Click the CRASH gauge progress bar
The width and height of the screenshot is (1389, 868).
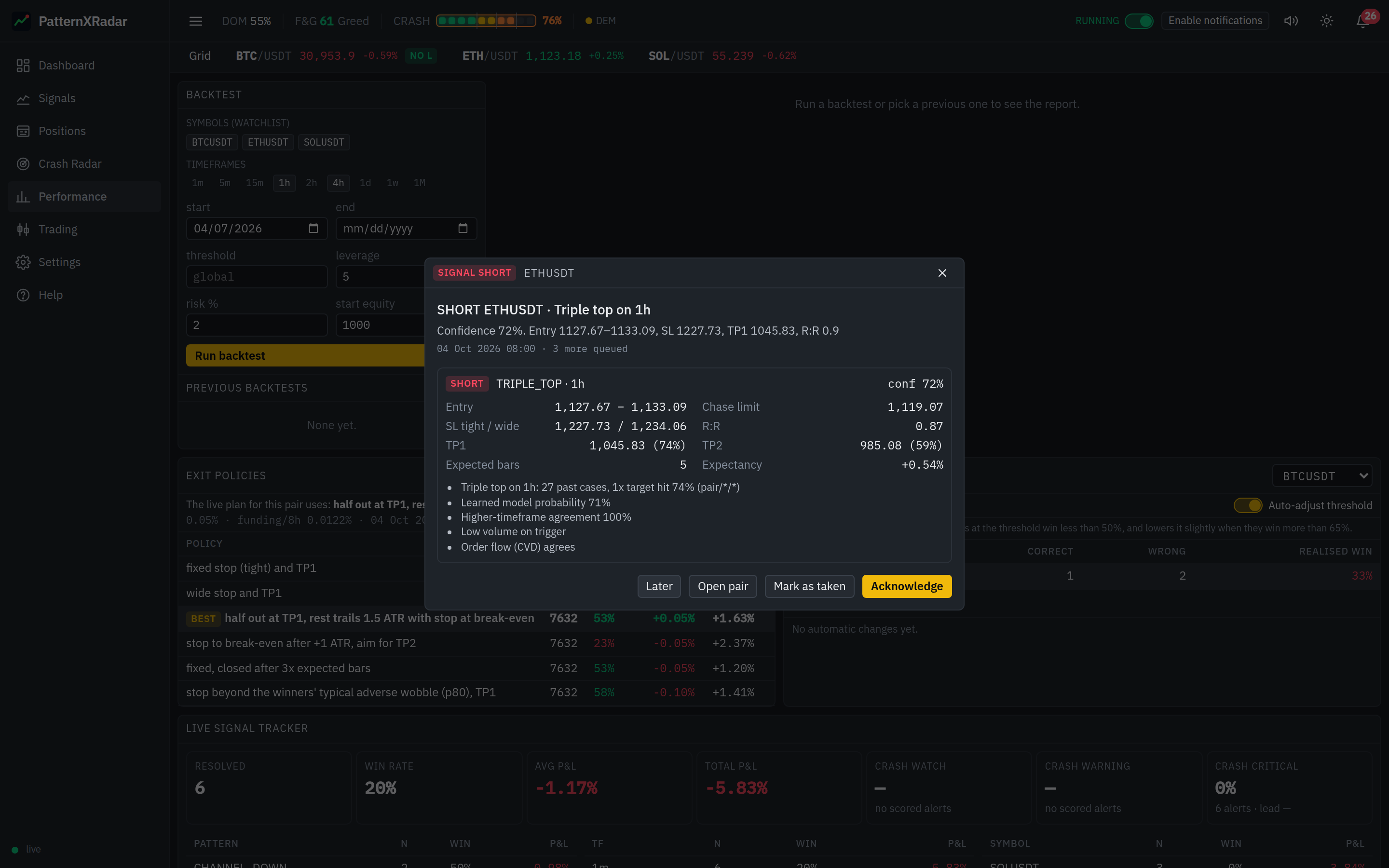[x=486, y=21]
